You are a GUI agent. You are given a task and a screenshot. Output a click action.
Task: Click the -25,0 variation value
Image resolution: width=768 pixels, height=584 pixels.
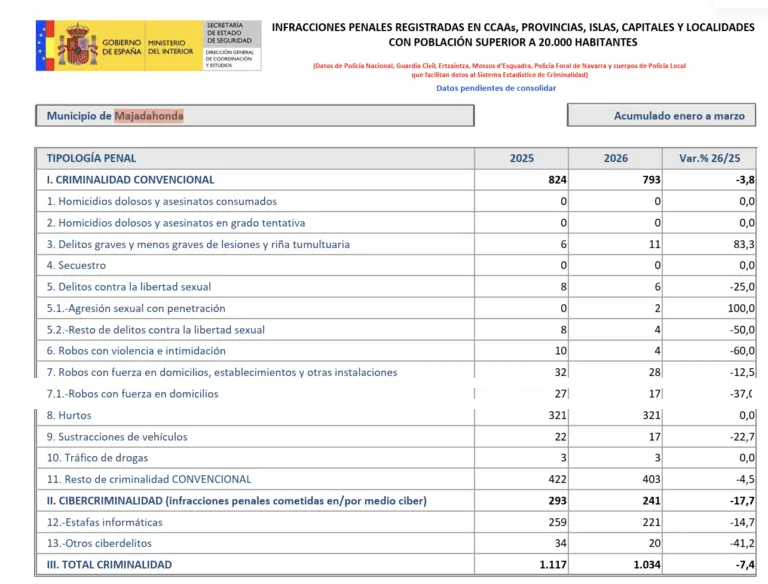(x=742, y=287)
